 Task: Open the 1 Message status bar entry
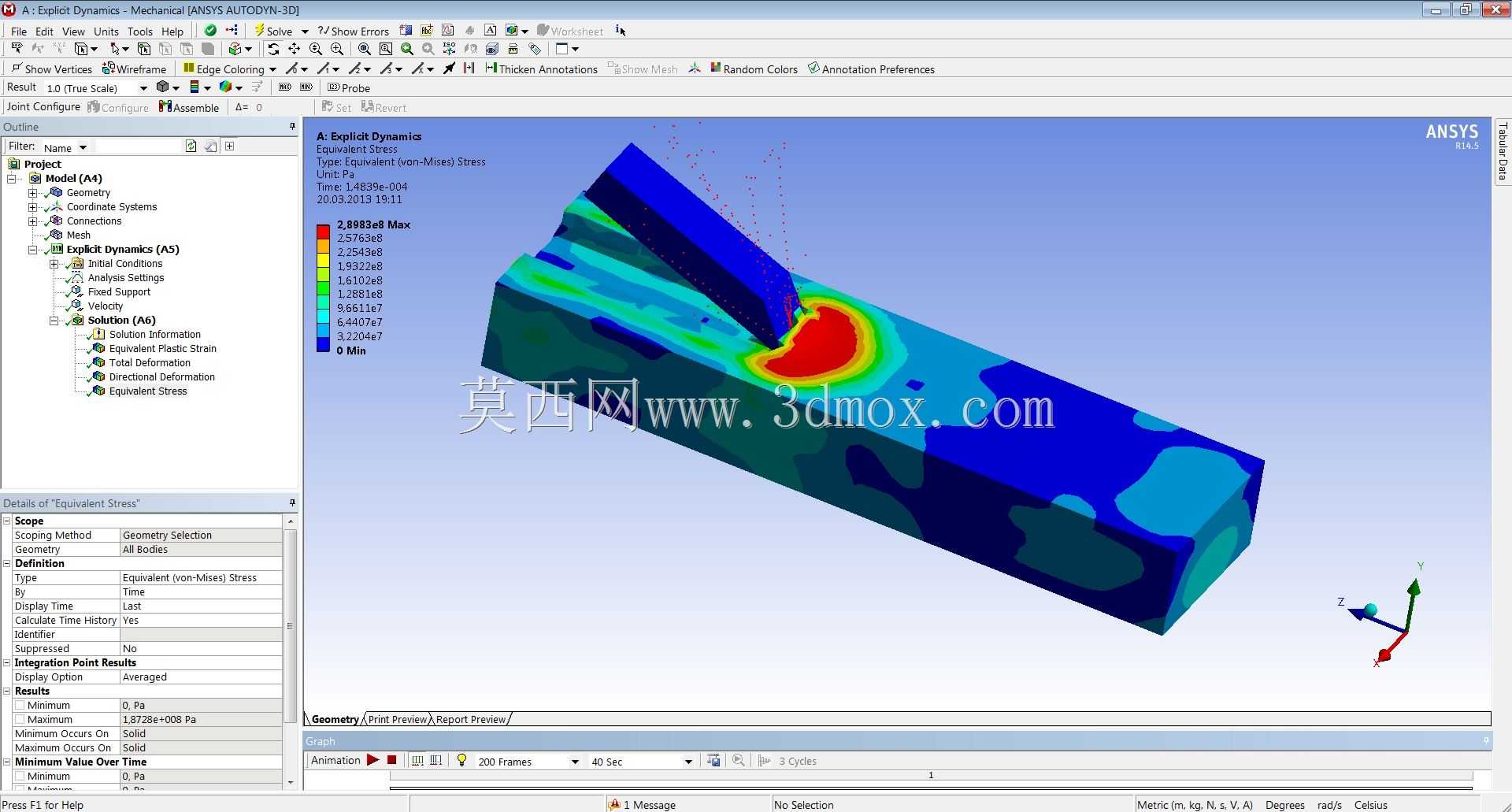(x=643, y=804)
